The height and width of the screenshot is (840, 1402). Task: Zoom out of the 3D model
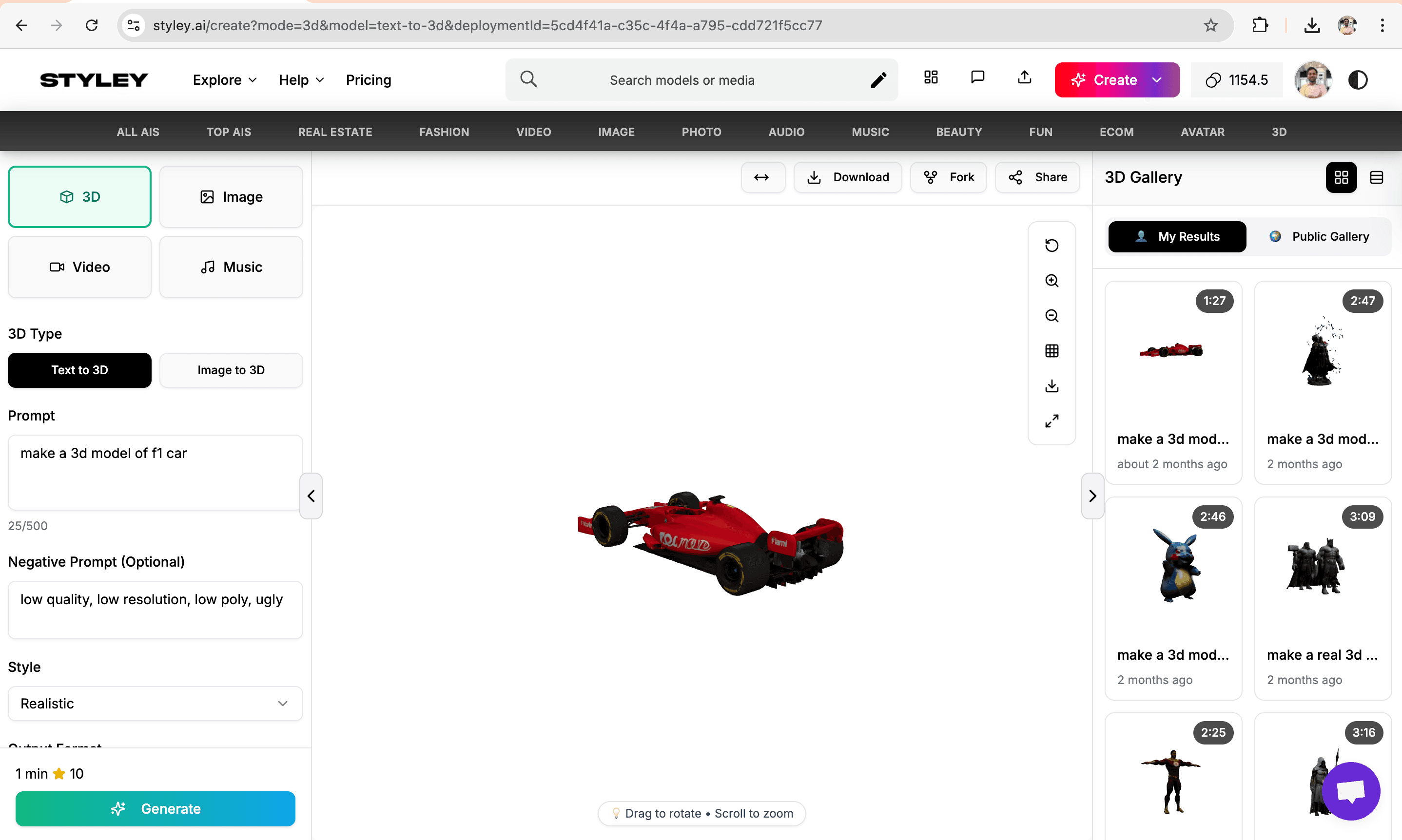coord(1051,316)
